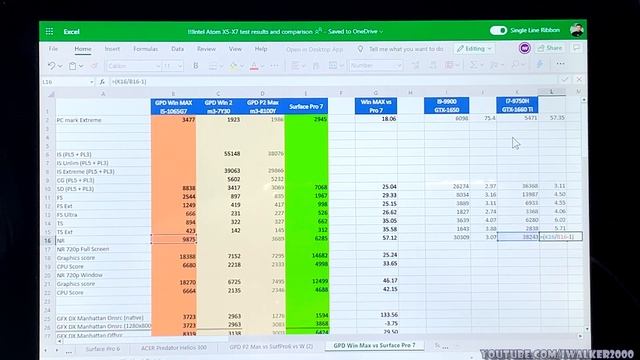Switch to the Formulas ribbon tab
Screen dimensions: 640x360
tap(145, 49)
